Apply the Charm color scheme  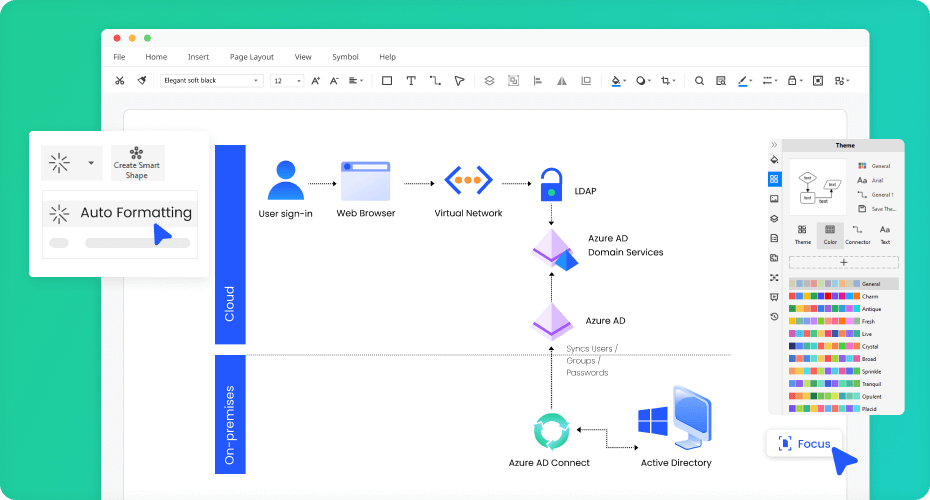(834, 296)
